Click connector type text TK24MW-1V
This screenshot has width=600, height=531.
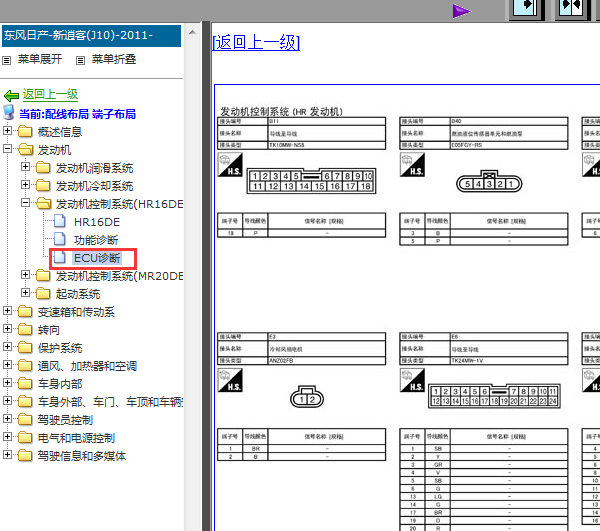pyautogui.click(x=467, y=360)
